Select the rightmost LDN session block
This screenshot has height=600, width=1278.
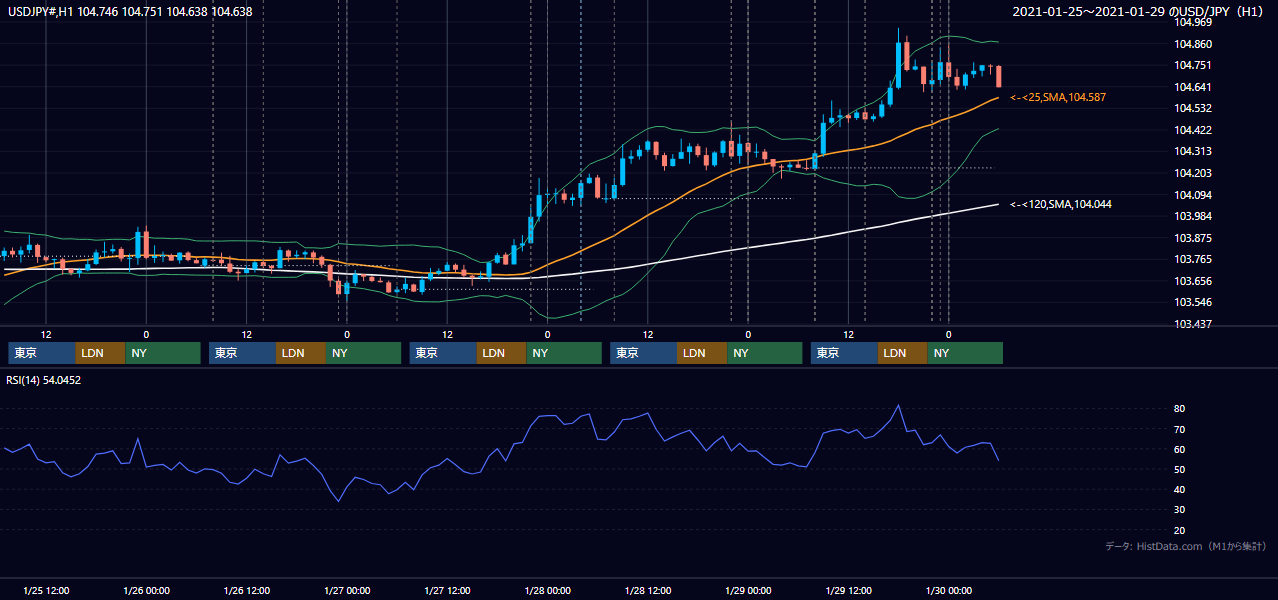903,353
